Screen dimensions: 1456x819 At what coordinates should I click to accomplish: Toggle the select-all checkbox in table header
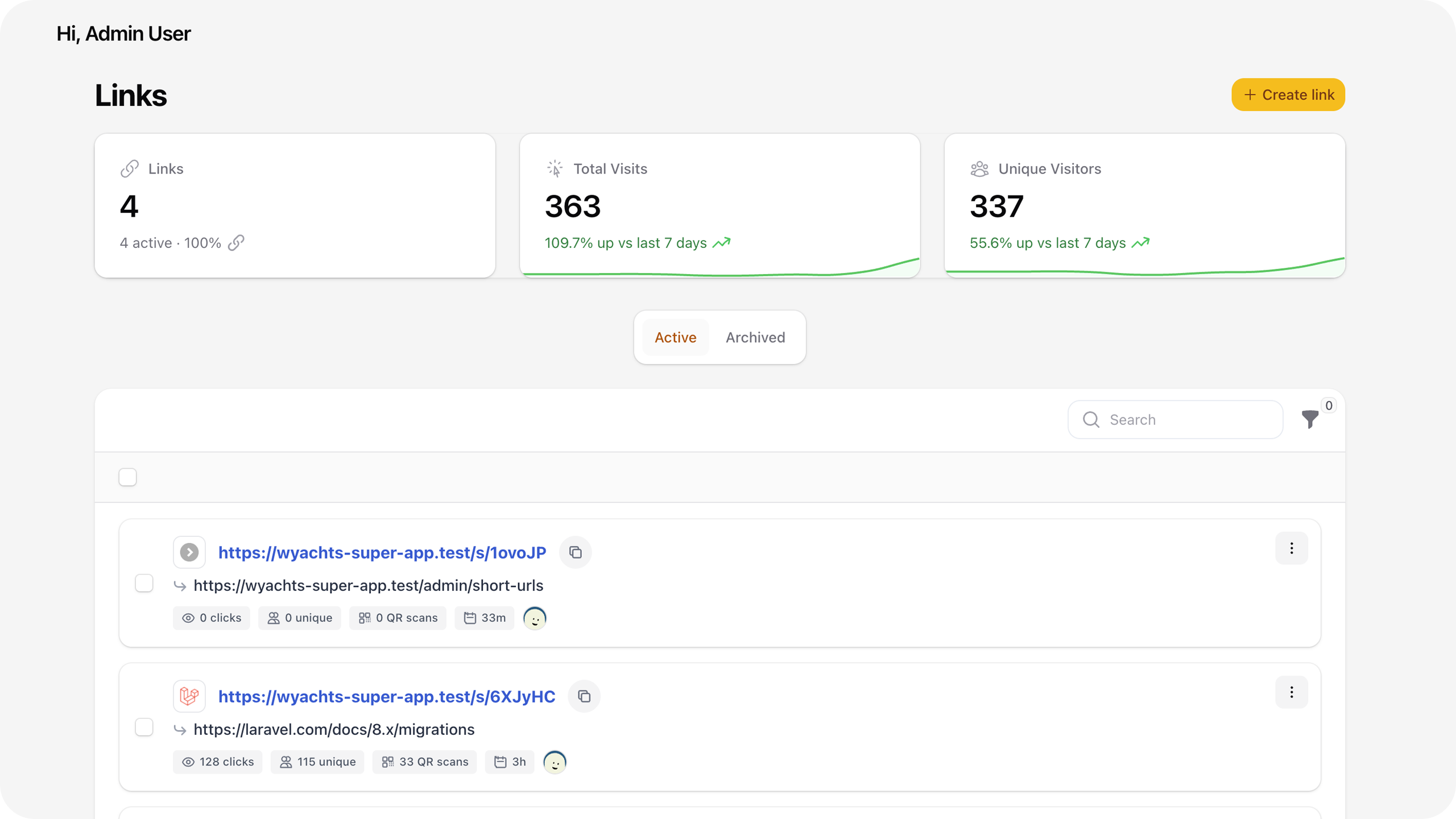click(128, 477)
